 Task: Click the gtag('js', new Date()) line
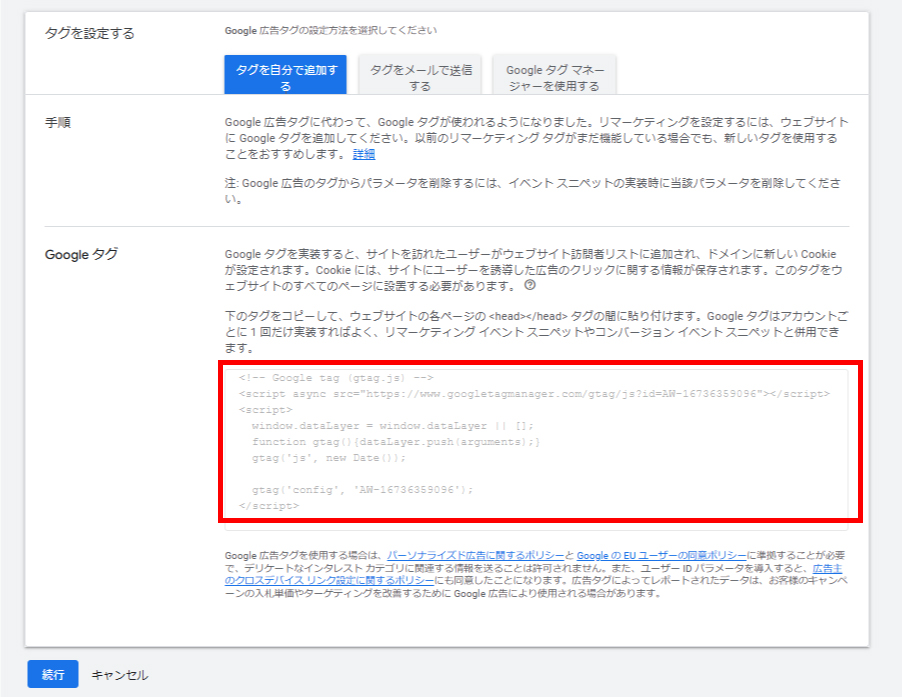click(329, 458)
